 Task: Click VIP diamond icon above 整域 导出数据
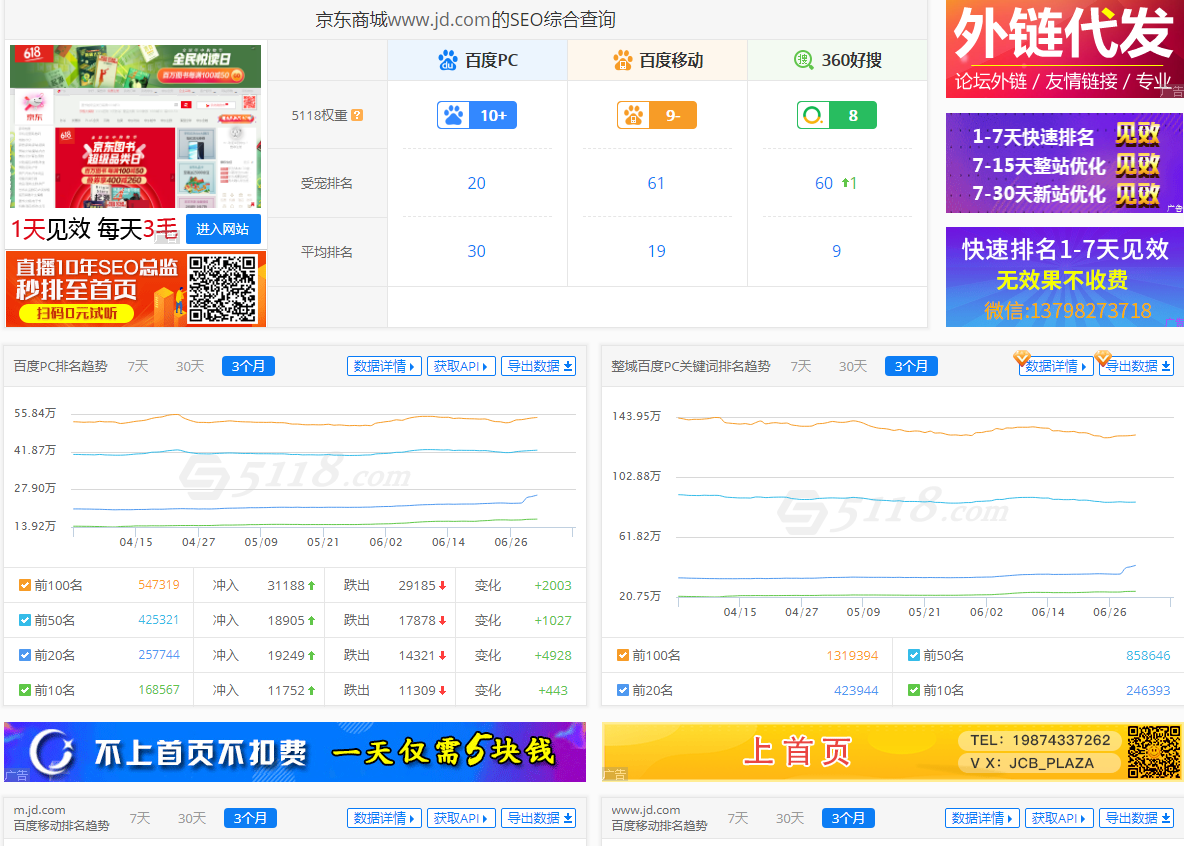1103,357
